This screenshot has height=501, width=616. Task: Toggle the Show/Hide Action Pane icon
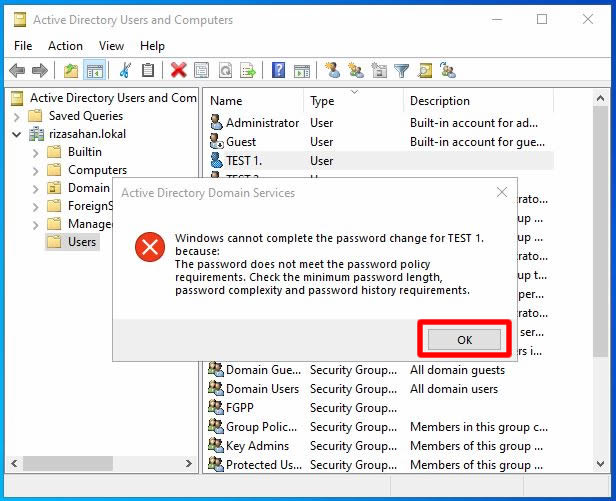coord(302,71)
